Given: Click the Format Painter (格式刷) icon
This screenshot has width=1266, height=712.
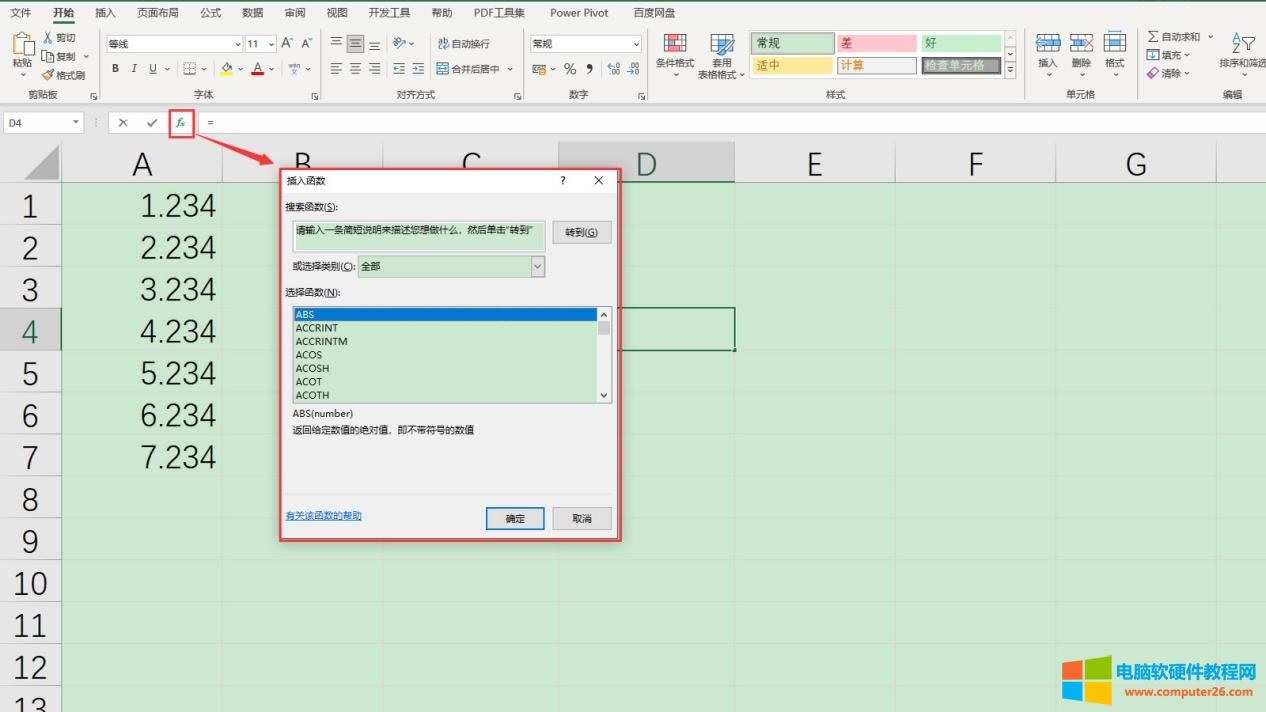Looking at the screenshot, I should [48, 75].
